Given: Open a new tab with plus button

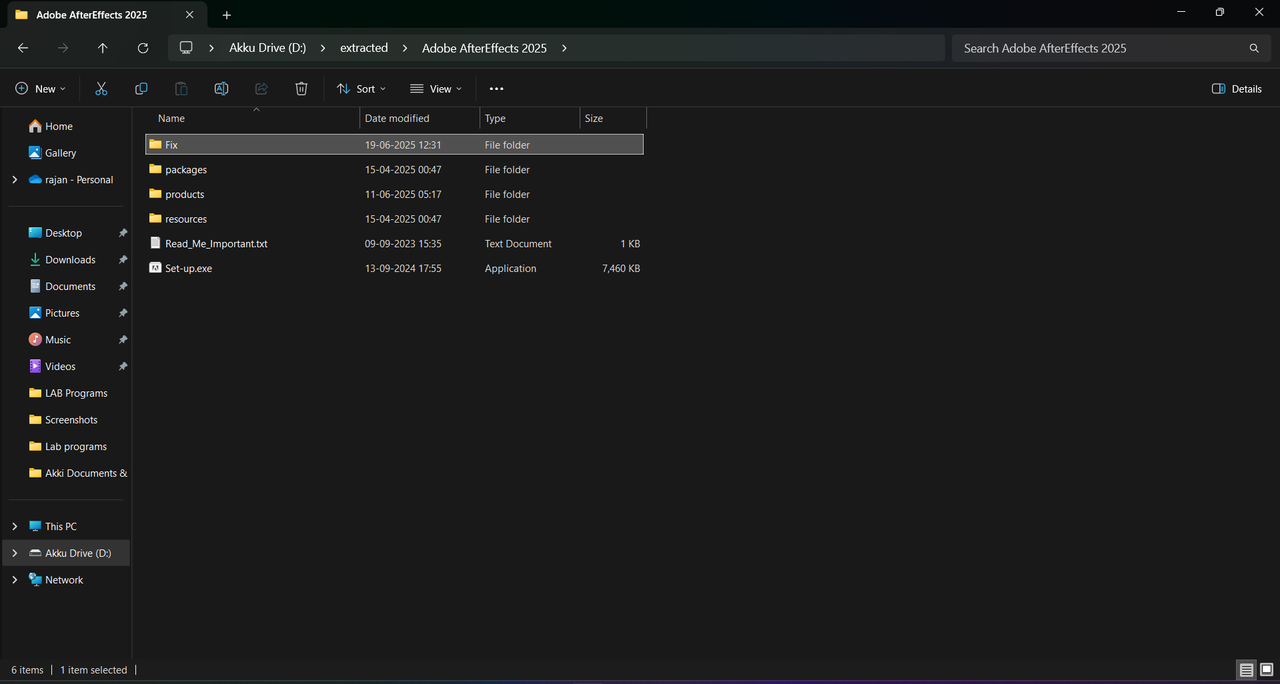Looking at the screenshot, I should (x=227, y=15).
